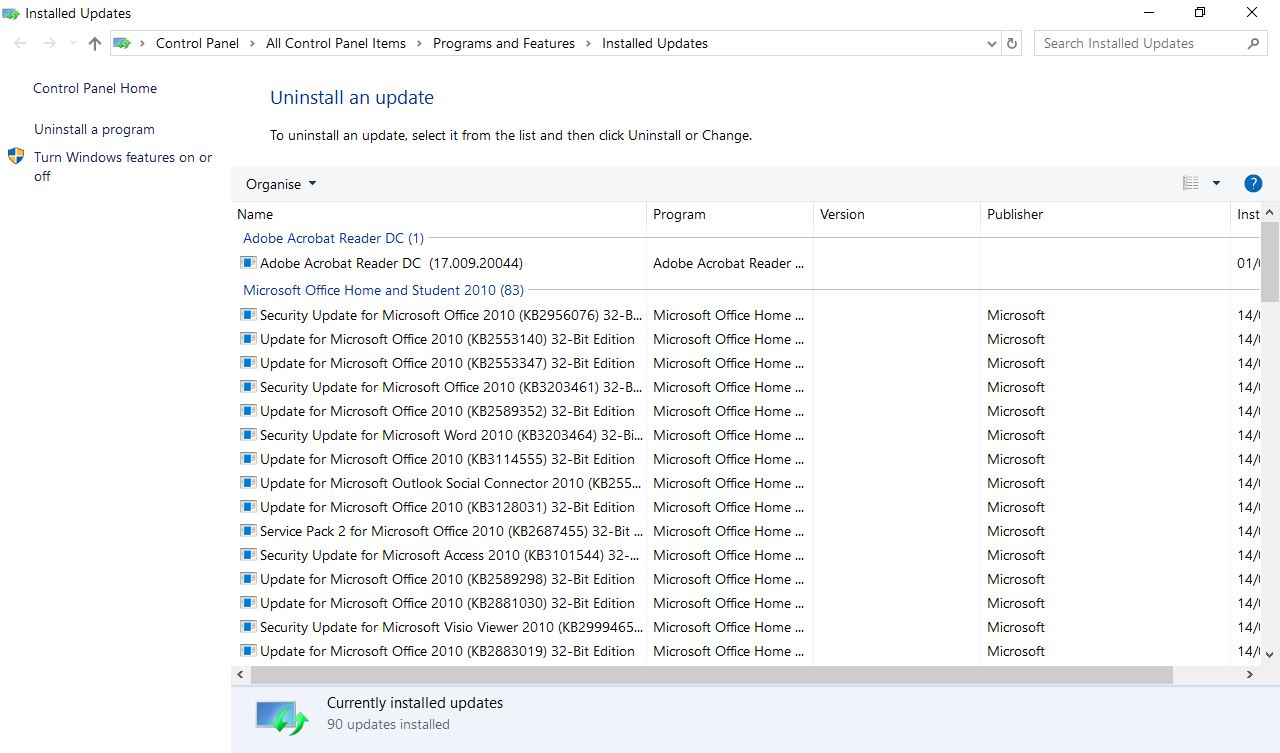Open the Organise dropdown menu

click(281, 184)
